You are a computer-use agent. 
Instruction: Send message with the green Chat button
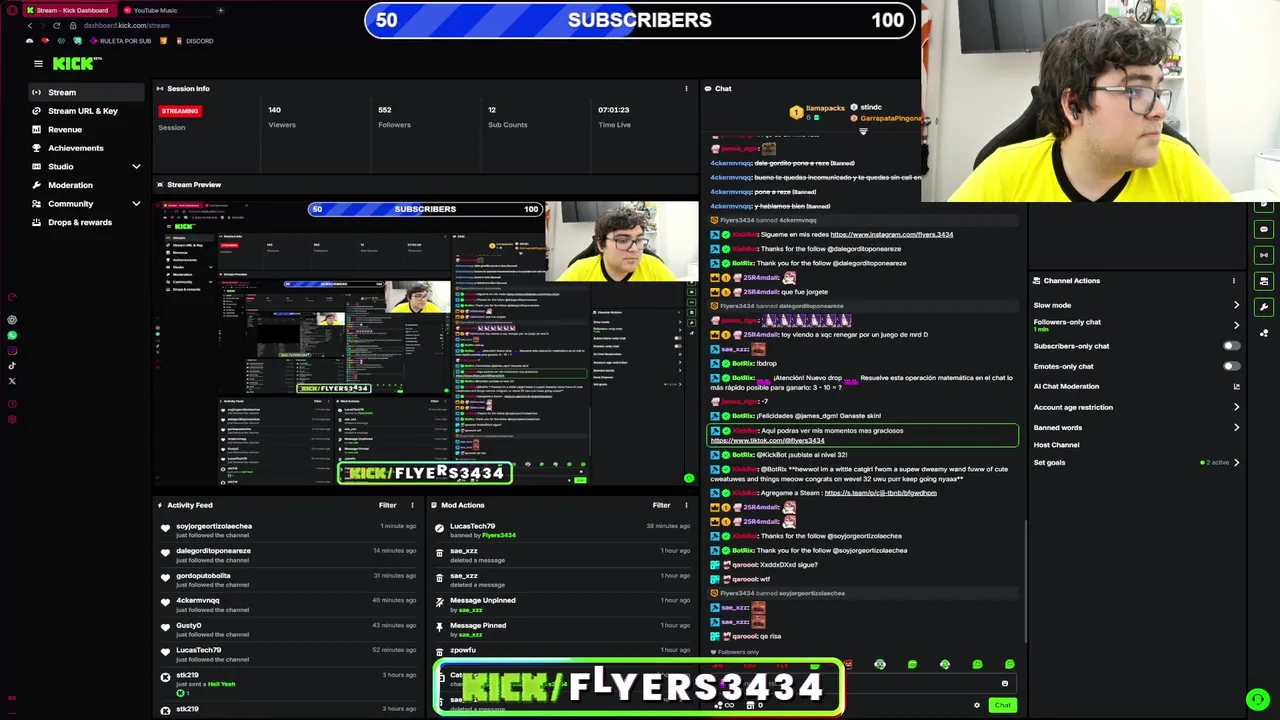(x=1002, y=705)
